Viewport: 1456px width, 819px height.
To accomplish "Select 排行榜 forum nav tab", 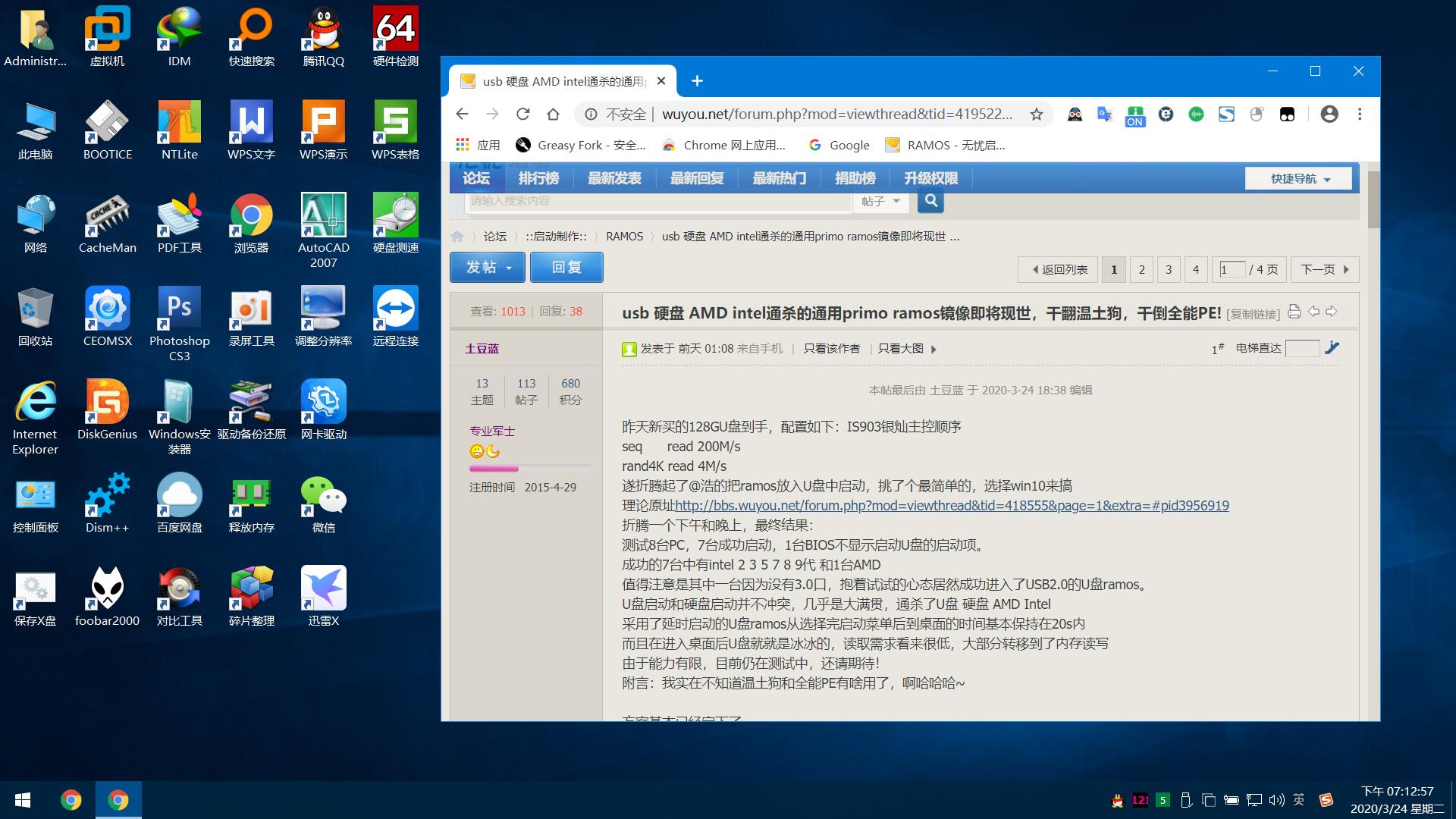I will 538,178.
